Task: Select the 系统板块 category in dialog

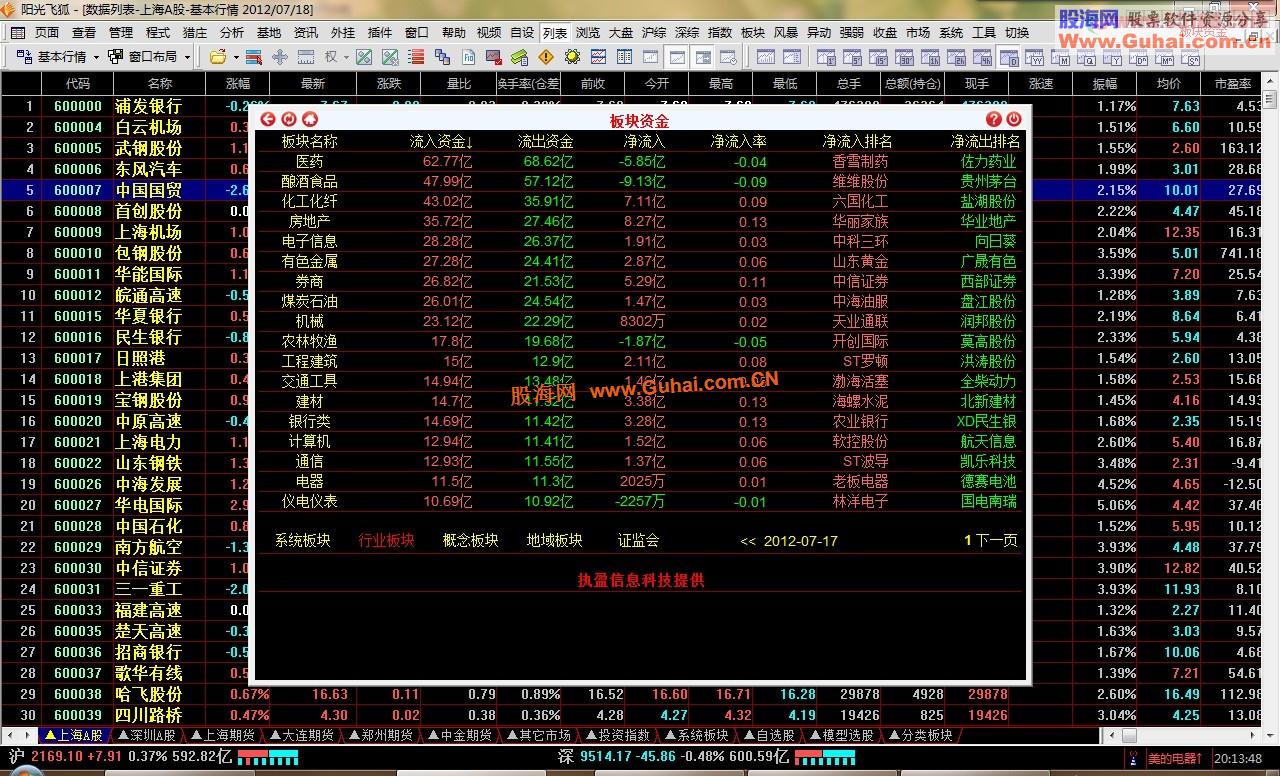Action: [x=303, y=541]
